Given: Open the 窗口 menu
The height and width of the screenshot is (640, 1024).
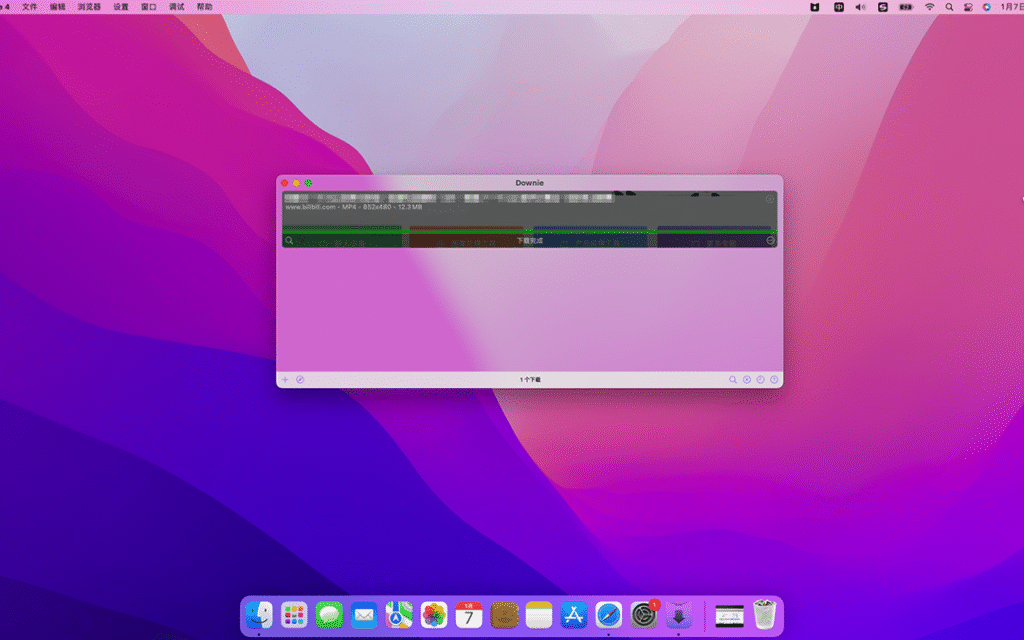Looking at the screenshot, I should click(x=149, y=7).
